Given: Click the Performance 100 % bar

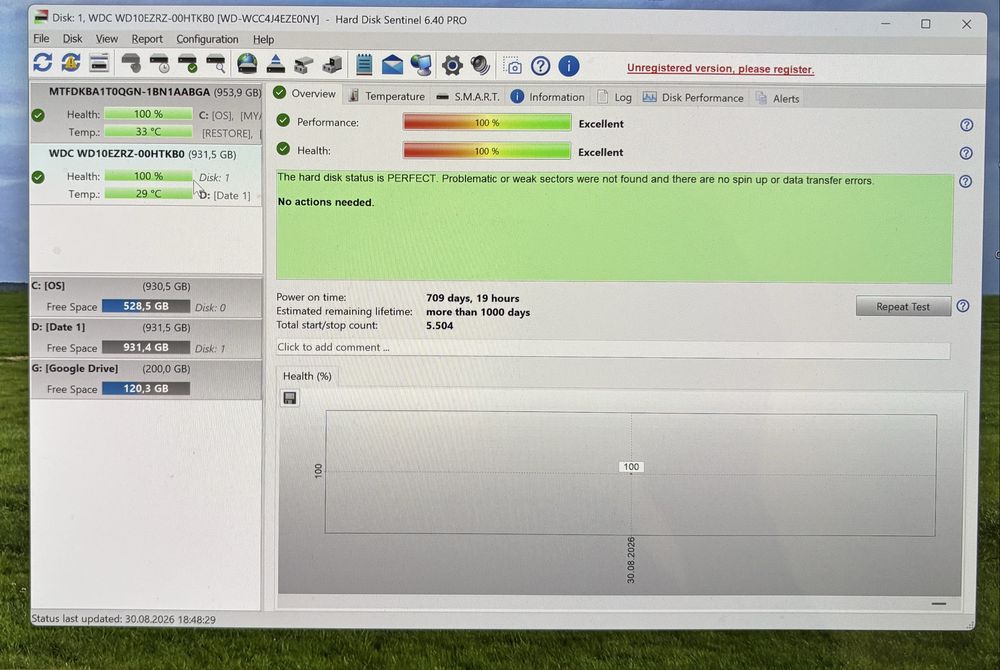Looking at the screenshot, I should pos(487,122).
